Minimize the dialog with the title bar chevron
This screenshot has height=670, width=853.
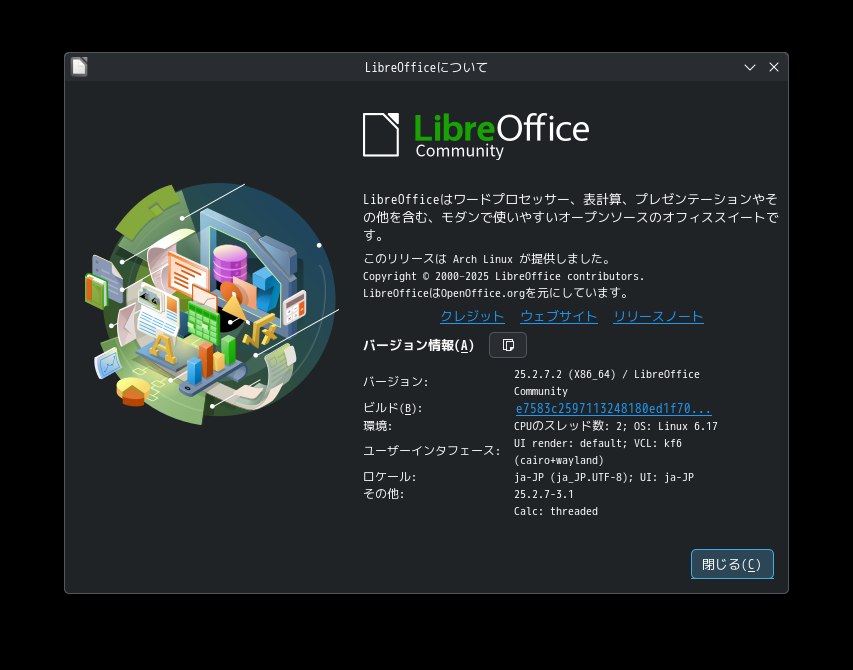(x=750, y=67)
